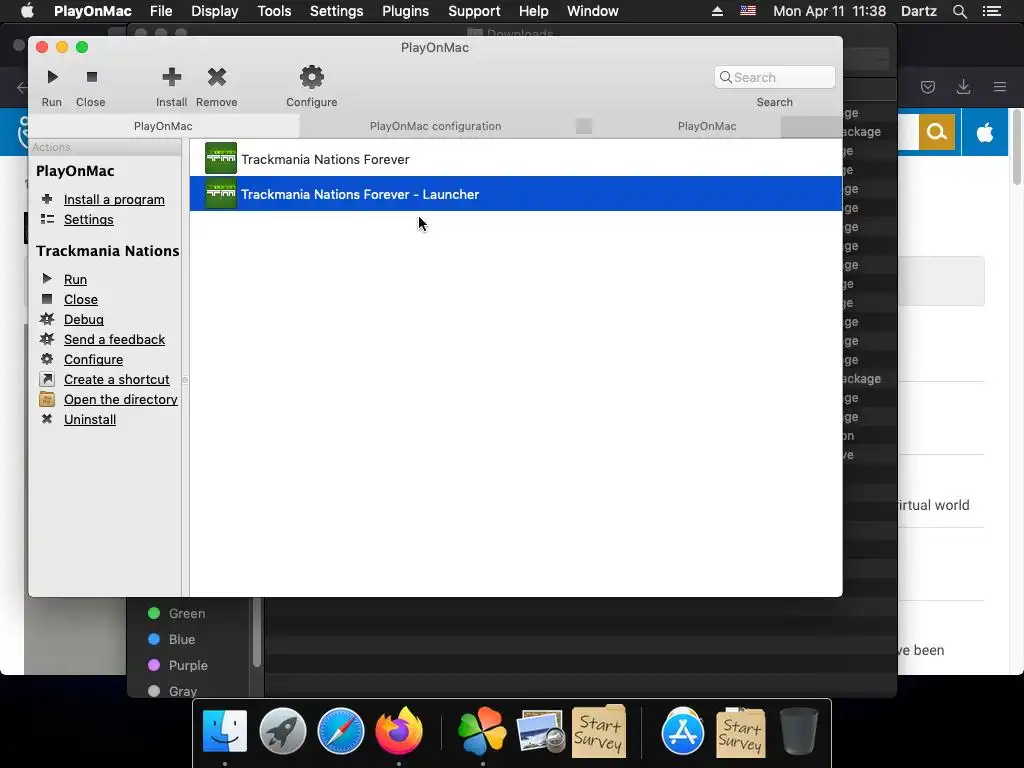
Task: Click the Launcher entry's green game icon
Action: (x=221, y=194)
